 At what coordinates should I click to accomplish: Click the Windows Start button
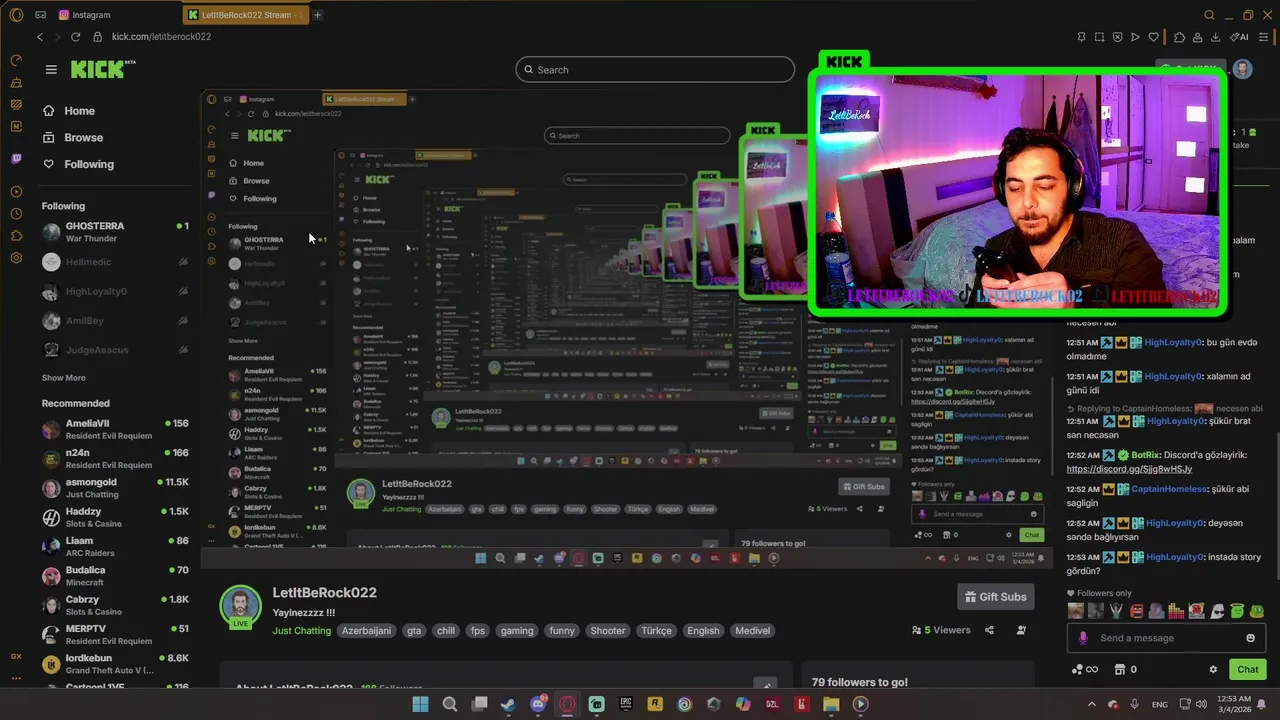[420, 704]
